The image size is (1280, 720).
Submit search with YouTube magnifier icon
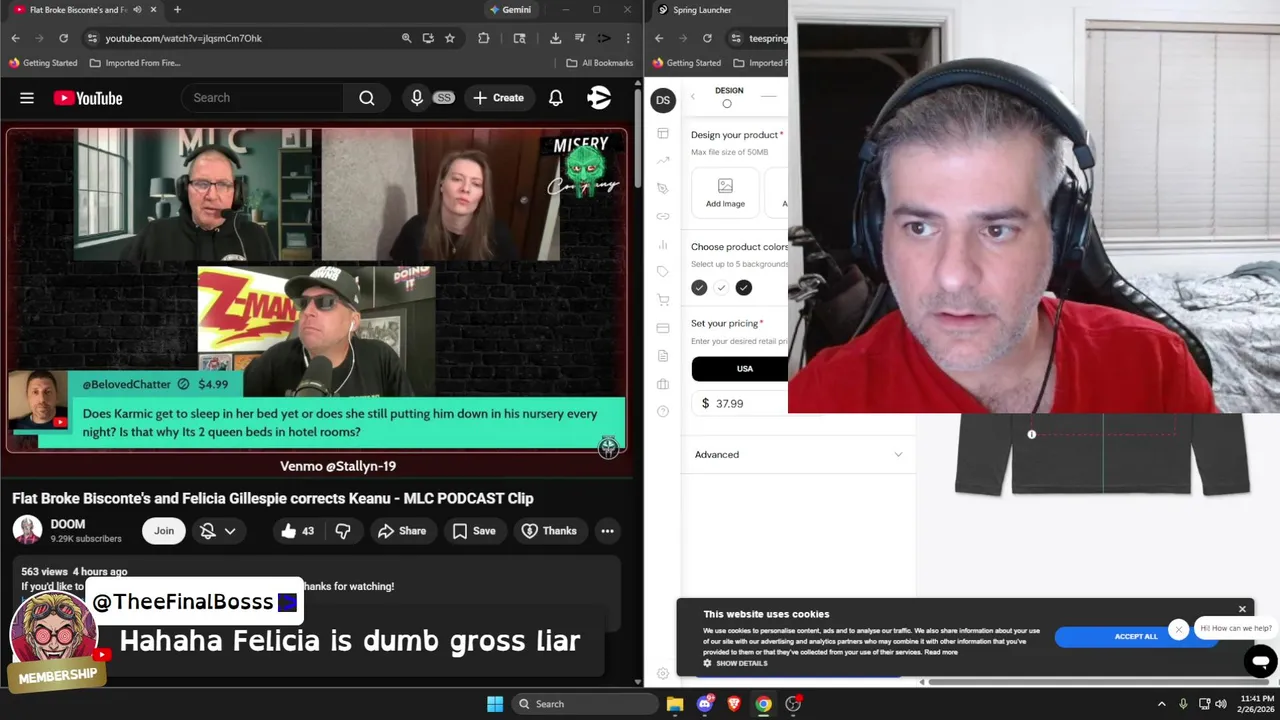[367, 98]
